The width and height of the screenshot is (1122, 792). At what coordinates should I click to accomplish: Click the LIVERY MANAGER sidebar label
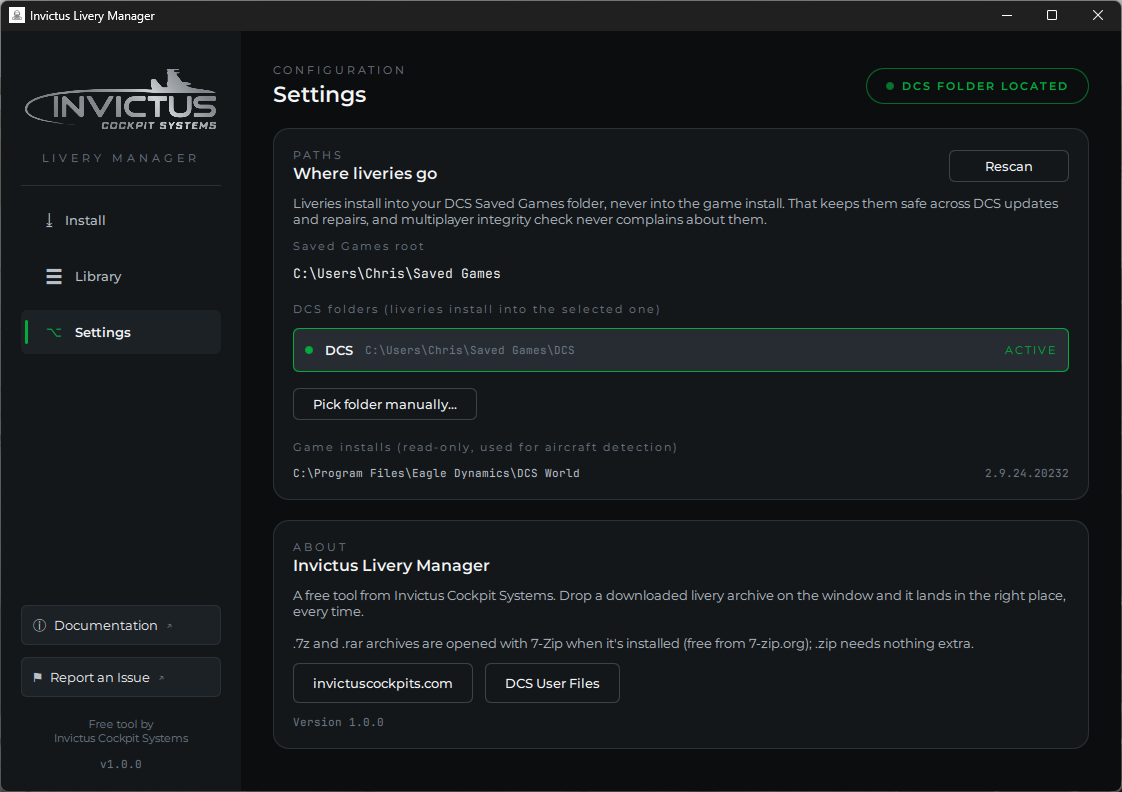(x=120, y=158)
